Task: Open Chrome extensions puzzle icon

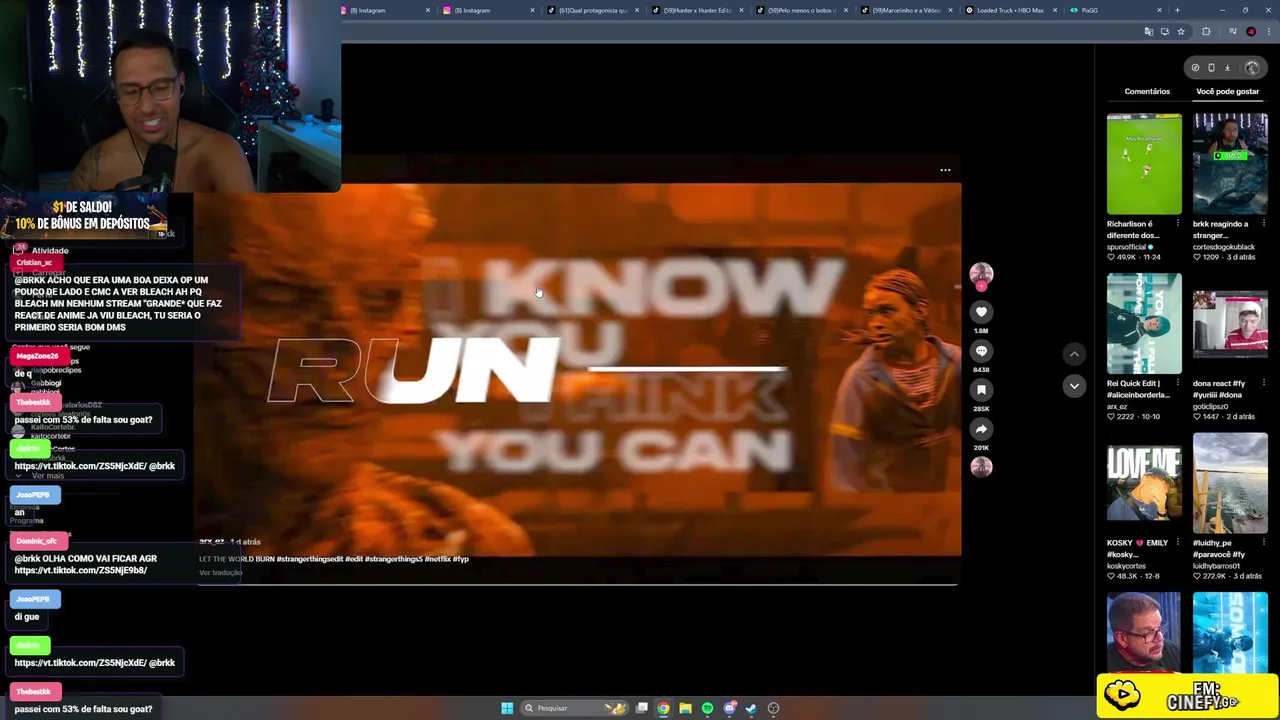Action: pyautogui.click(x=1206, y=32)
